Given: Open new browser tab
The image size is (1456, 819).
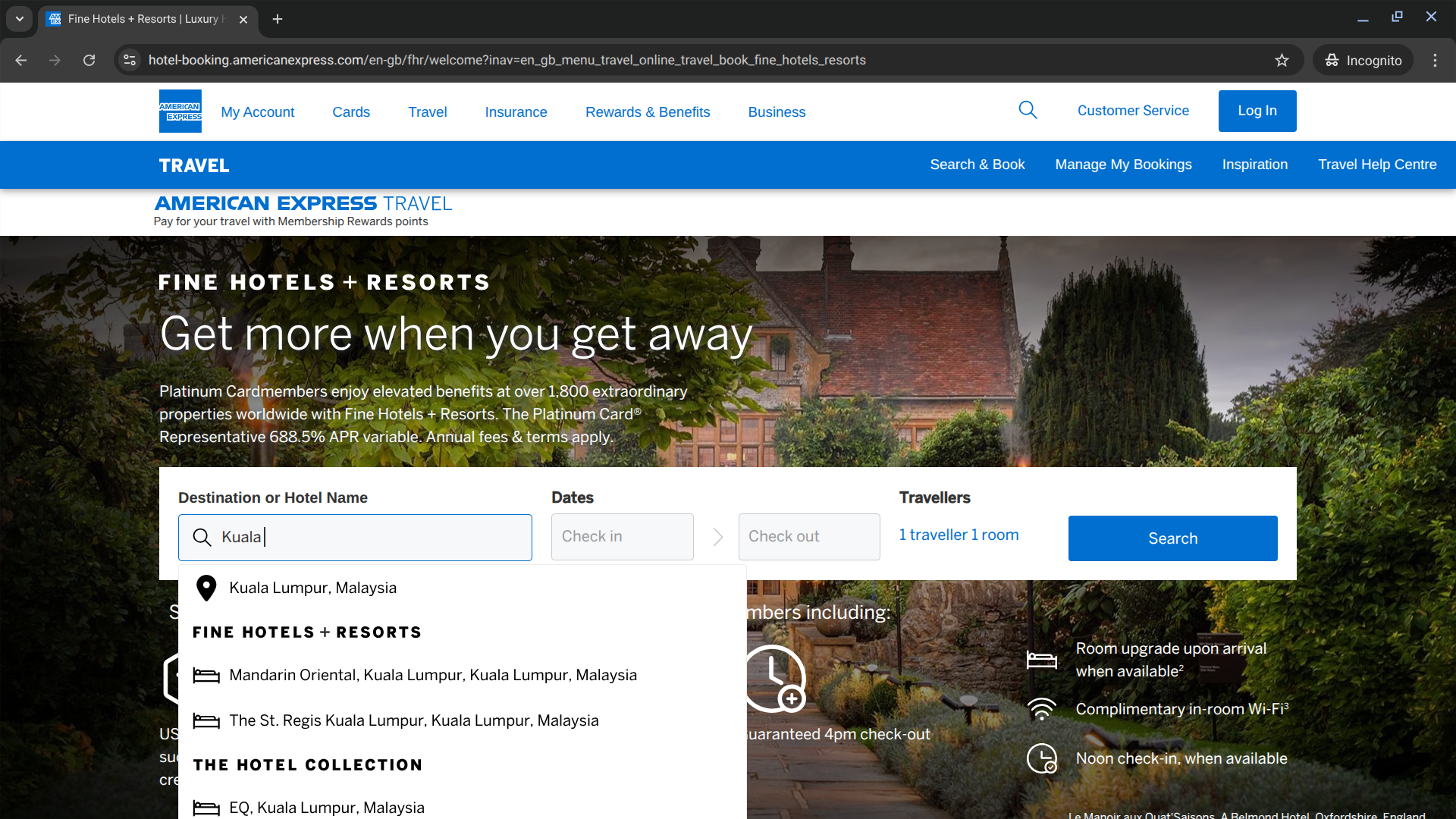Looking at the screenshot, I should [278, 19].
